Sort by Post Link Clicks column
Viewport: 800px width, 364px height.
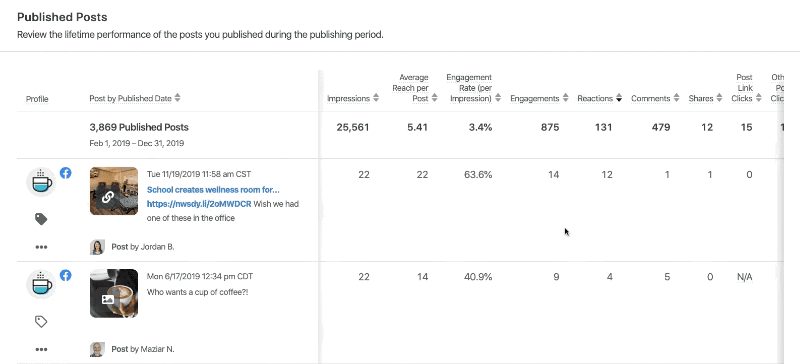pyautogui.click(x=746, y=88)
